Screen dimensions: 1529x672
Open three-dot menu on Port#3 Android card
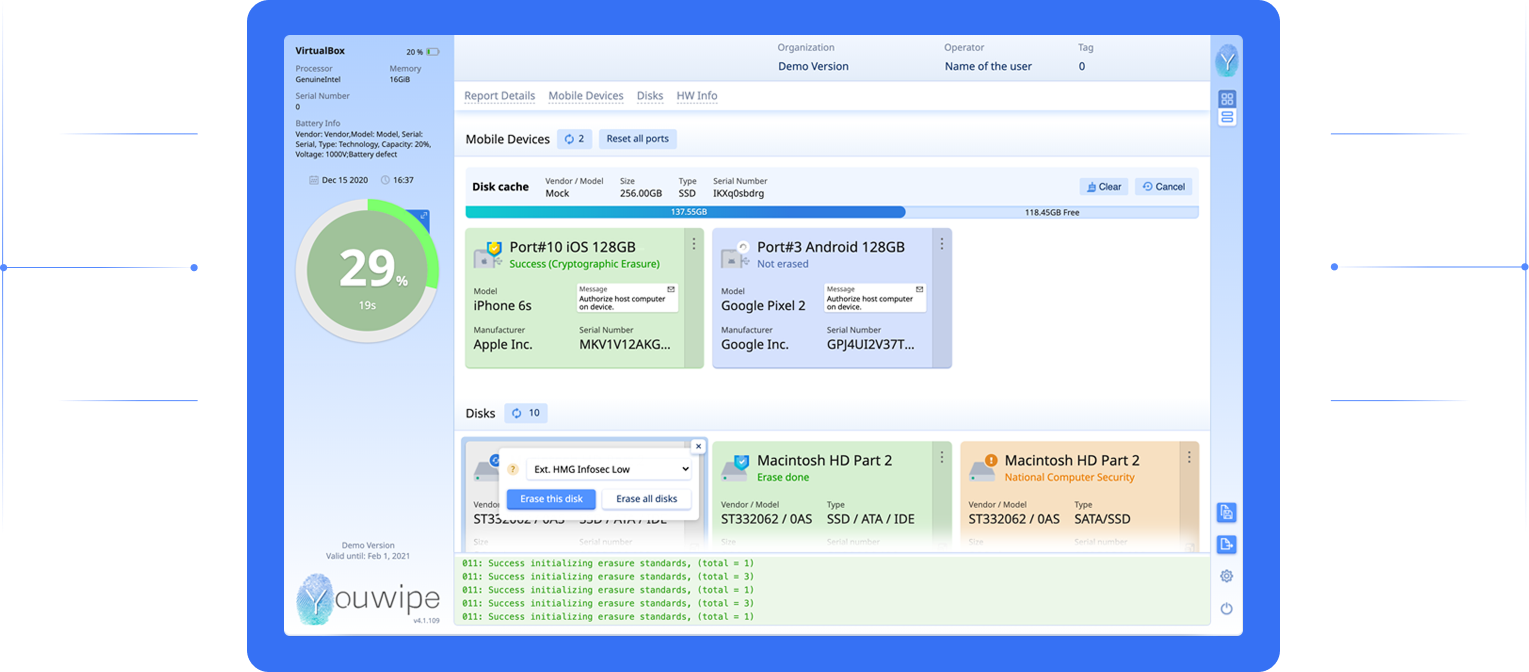point(941,244)
